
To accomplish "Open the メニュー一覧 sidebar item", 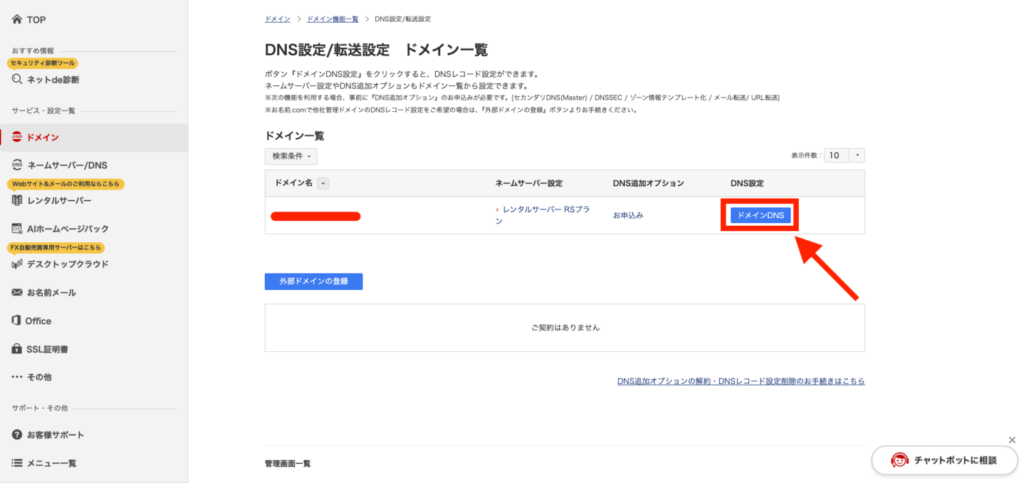I will (51, 463).
